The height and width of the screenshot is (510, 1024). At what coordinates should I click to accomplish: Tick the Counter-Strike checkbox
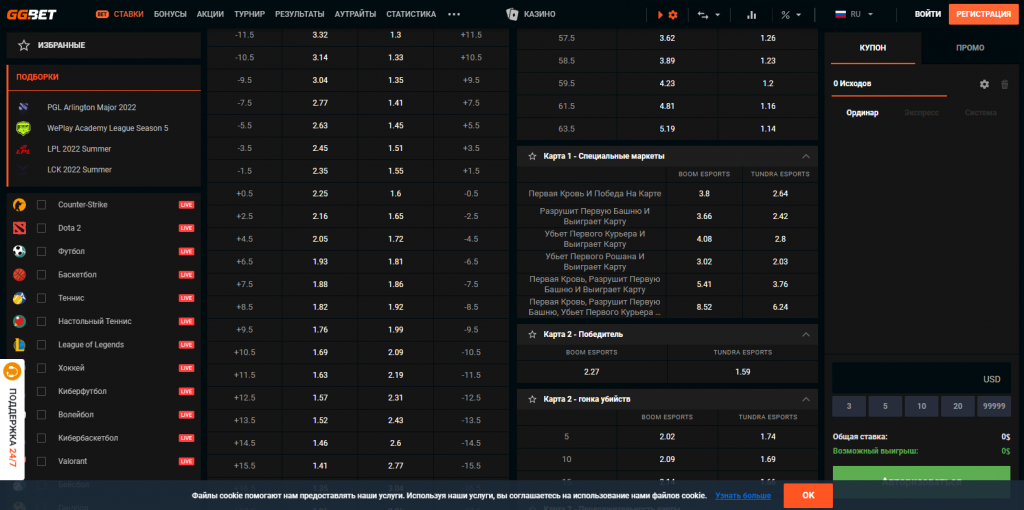[42, 205]
